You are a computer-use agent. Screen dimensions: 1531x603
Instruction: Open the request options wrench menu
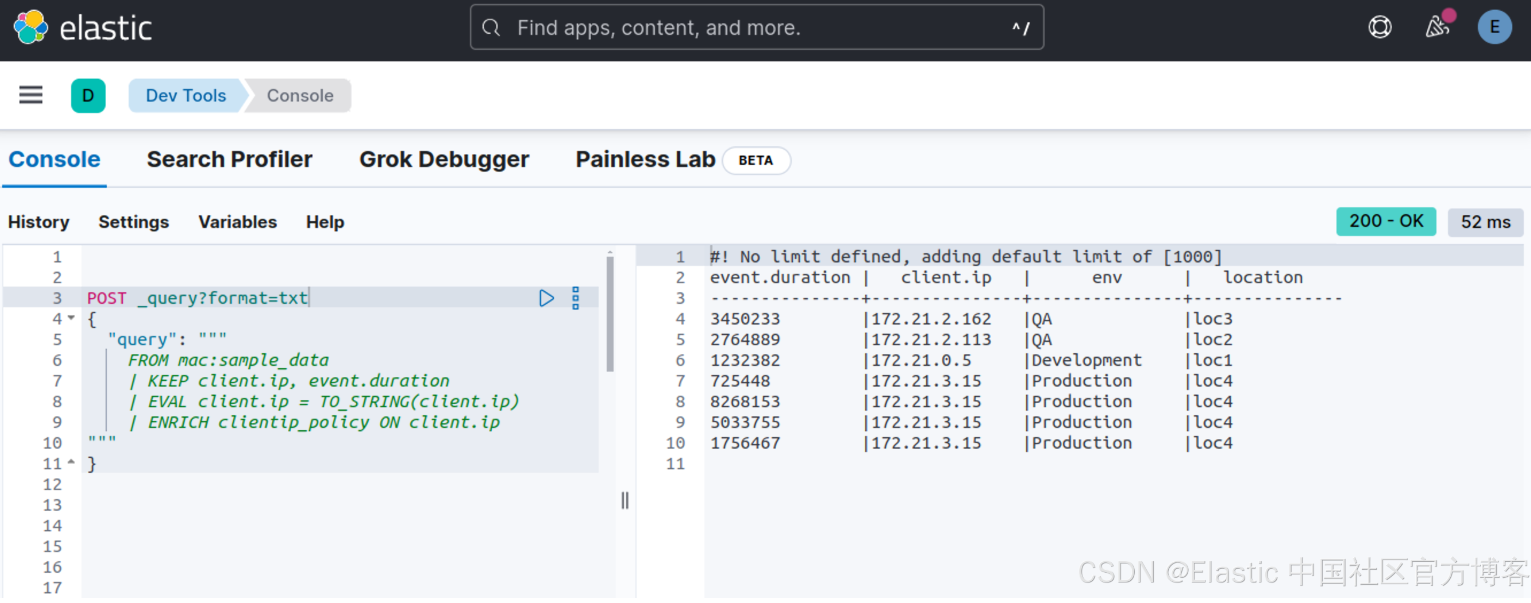[x=575, y=298]
